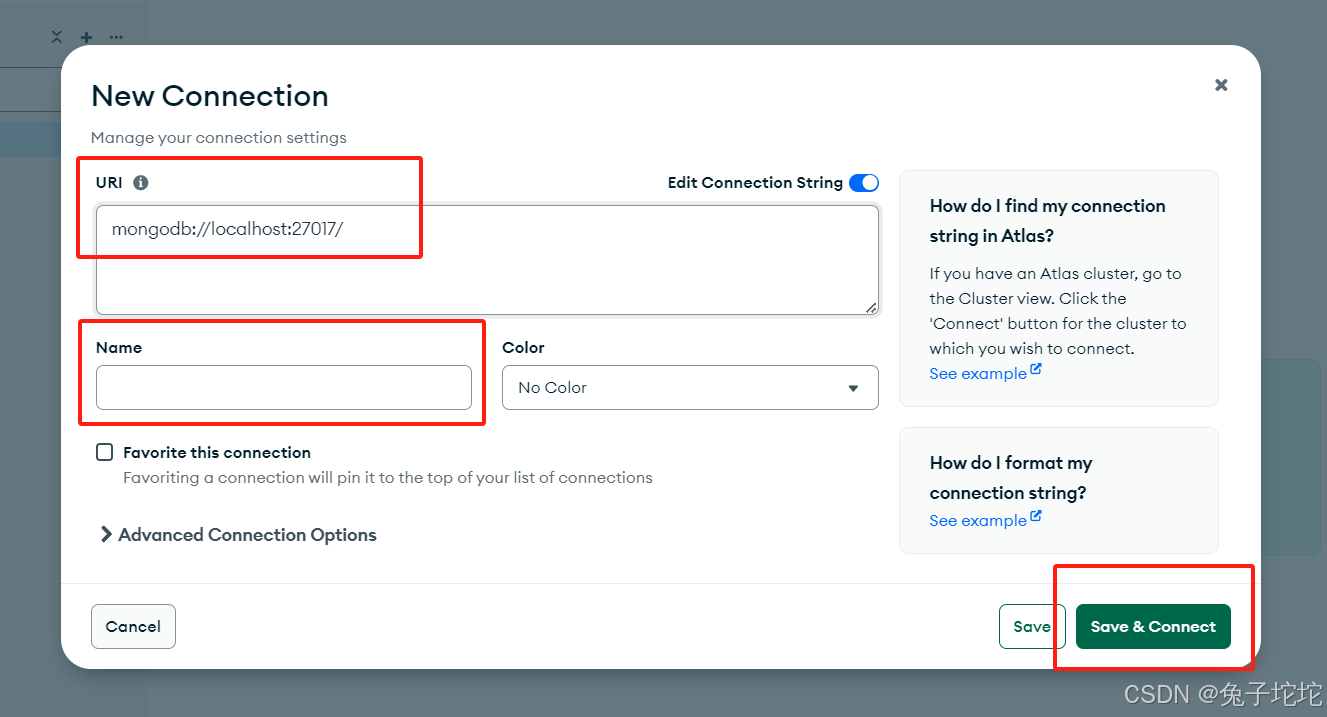Click Save & Connect button
Screen dimensions: 1327x717
(x=1153, y=627)
